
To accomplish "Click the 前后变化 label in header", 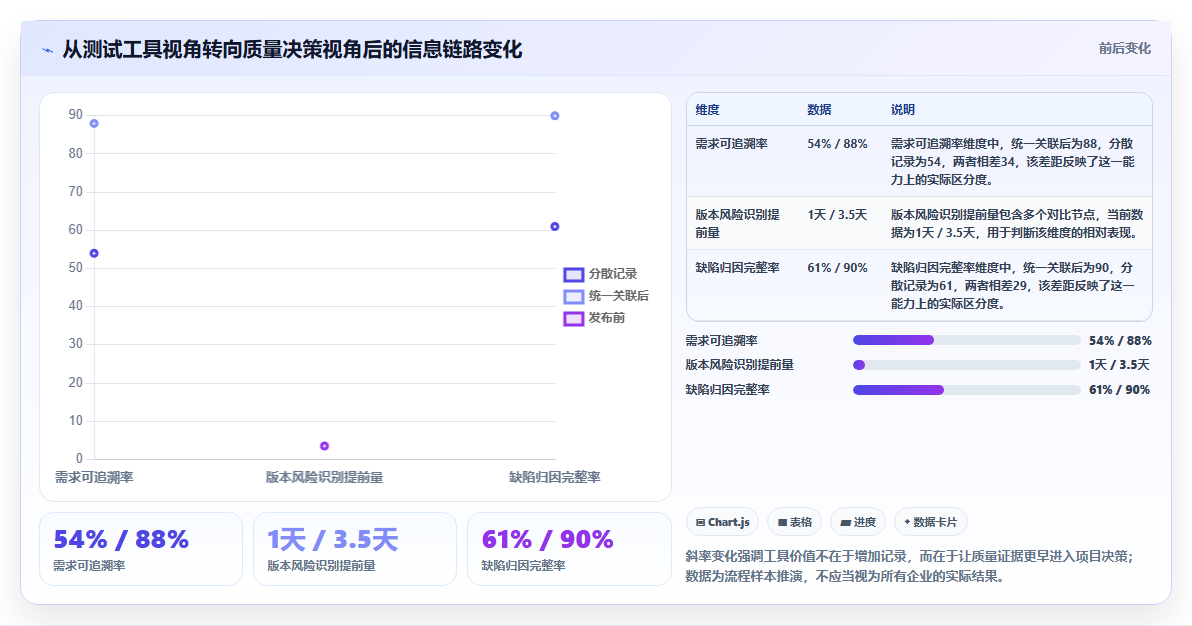I will tap(1124, 49).
